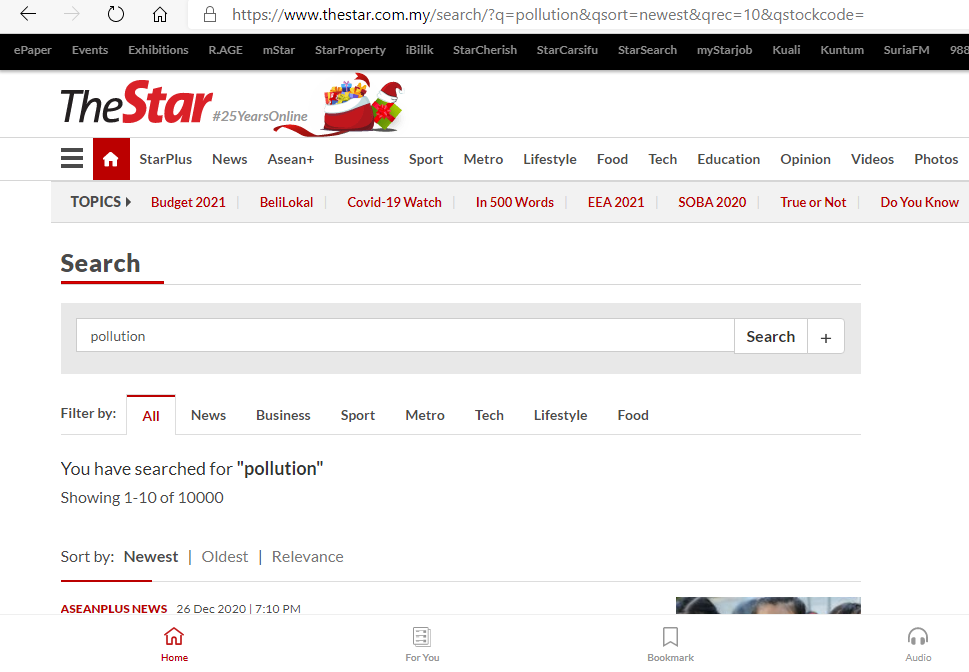This screenshot has height=672, width=969.
Task: Open Tech in the main navigation
Action: pos(662,159)
